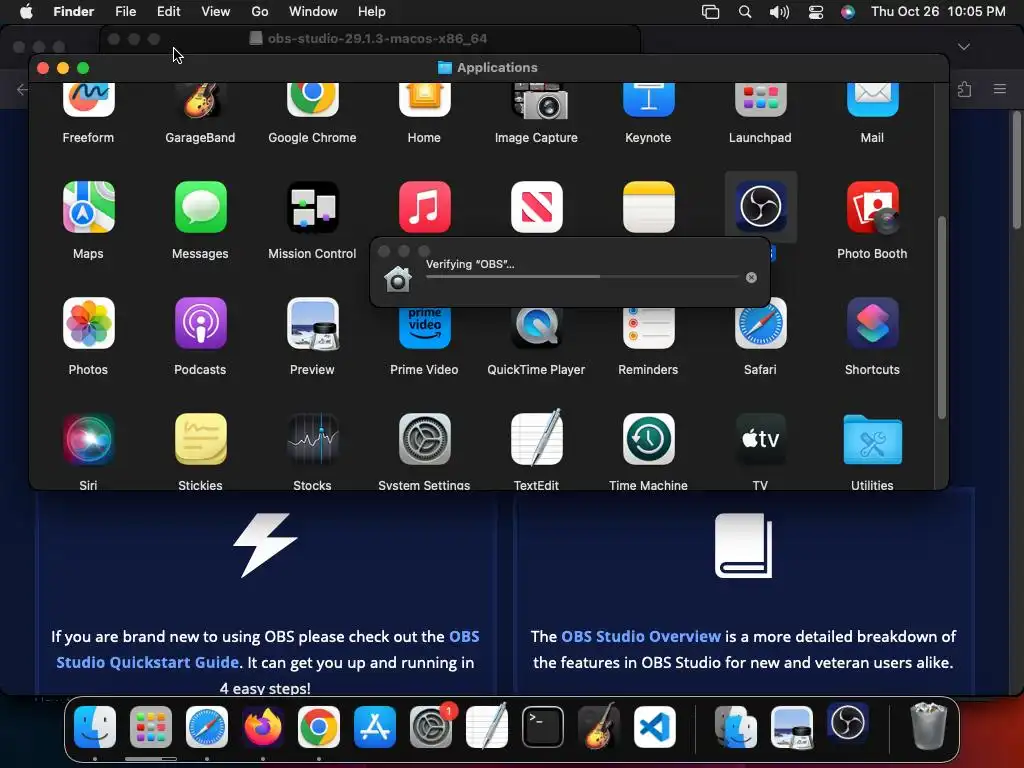Viewport: 1024px width, 768px height.
Task: Follow the OBS Studio Overview link
Action: 641,636
